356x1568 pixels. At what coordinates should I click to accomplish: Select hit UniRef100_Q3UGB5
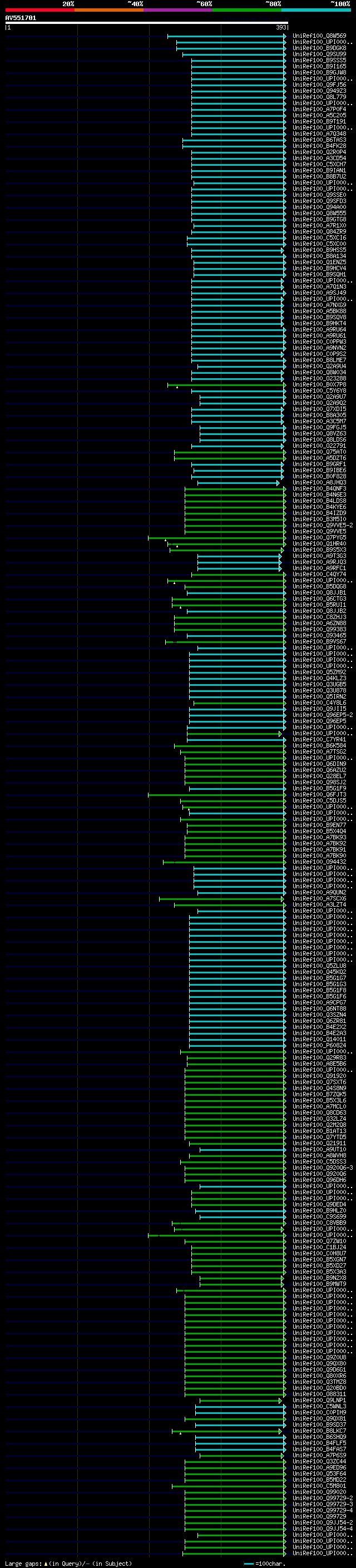coord(319,685)
